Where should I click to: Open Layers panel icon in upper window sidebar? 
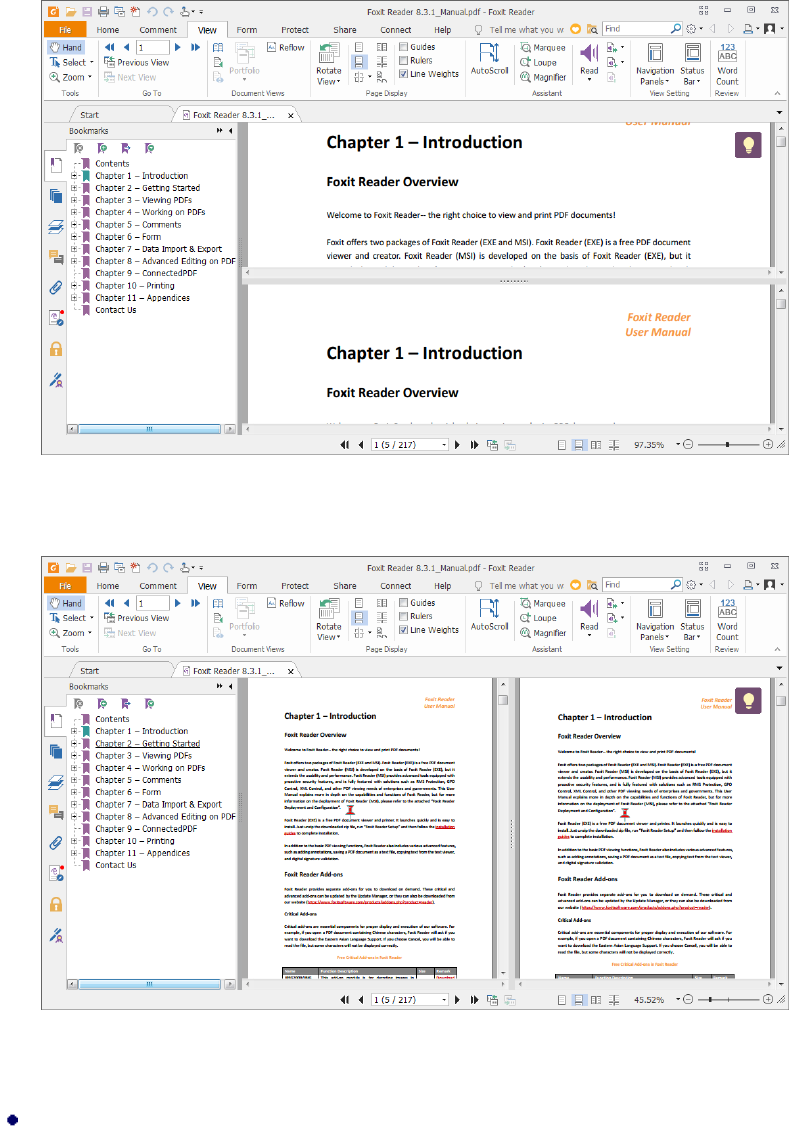click(x=55, y=227)
